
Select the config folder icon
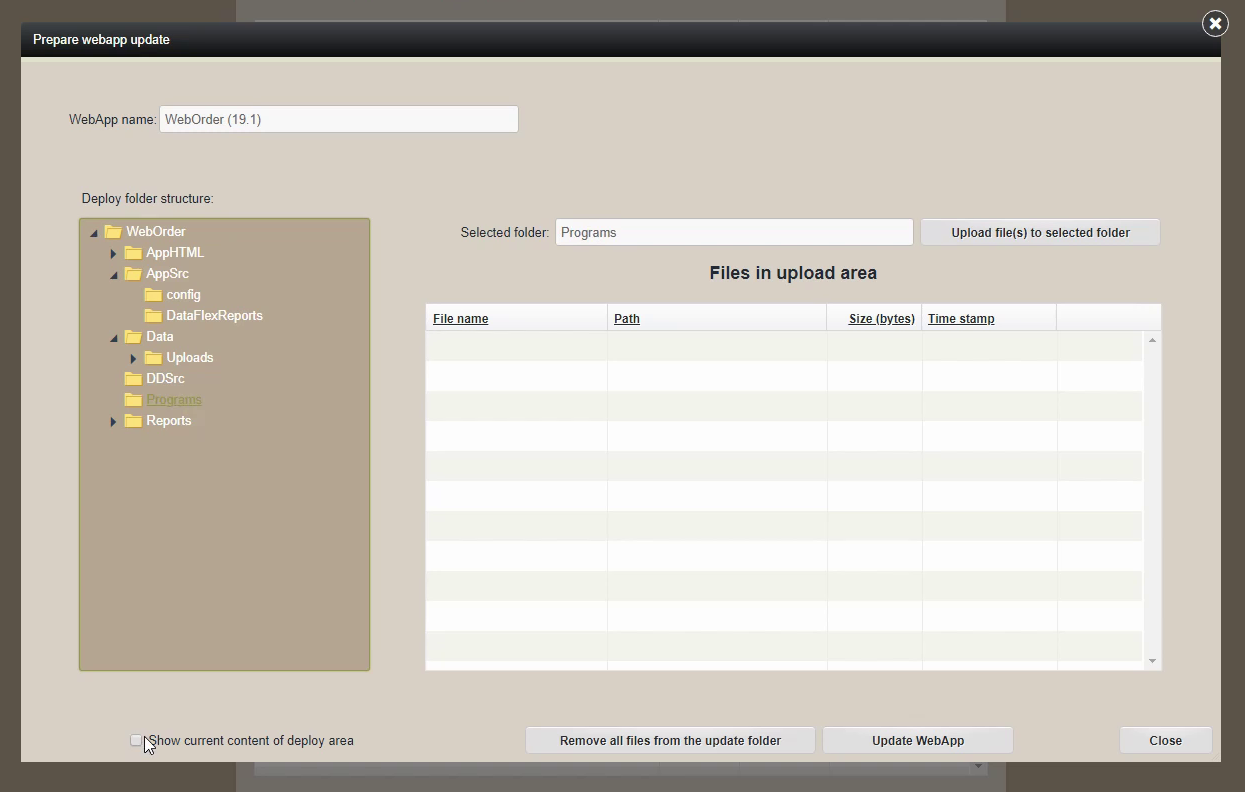153,295
